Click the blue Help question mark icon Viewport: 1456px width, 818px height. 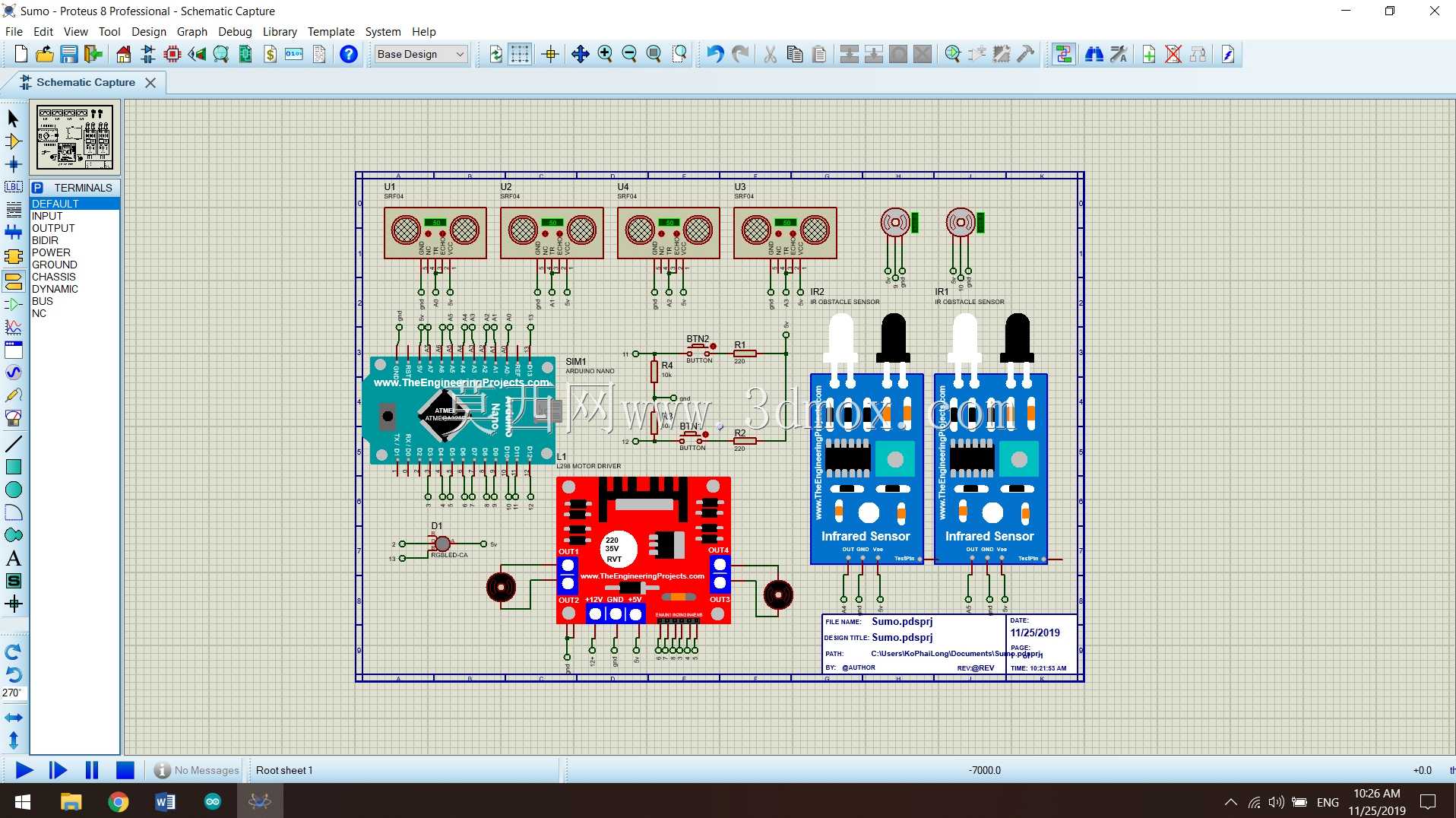point(348,54)
